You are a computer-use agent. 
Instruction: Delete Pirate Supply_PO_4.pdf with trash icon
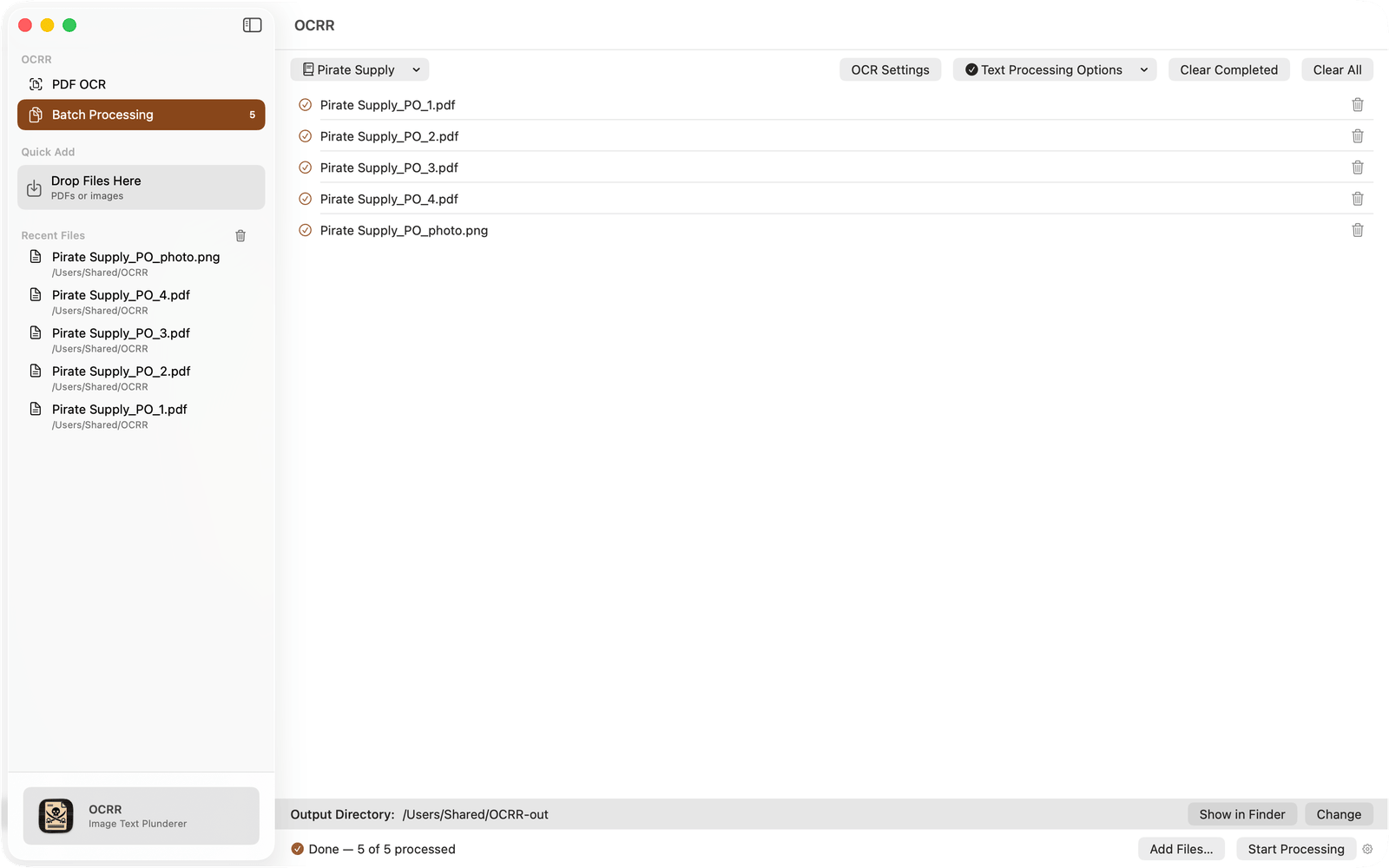(1358, 199)
